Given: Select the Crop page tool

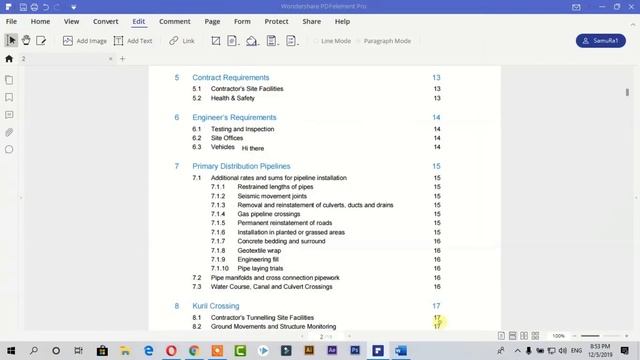Looking at the screenshot, I should coord(216,41).
